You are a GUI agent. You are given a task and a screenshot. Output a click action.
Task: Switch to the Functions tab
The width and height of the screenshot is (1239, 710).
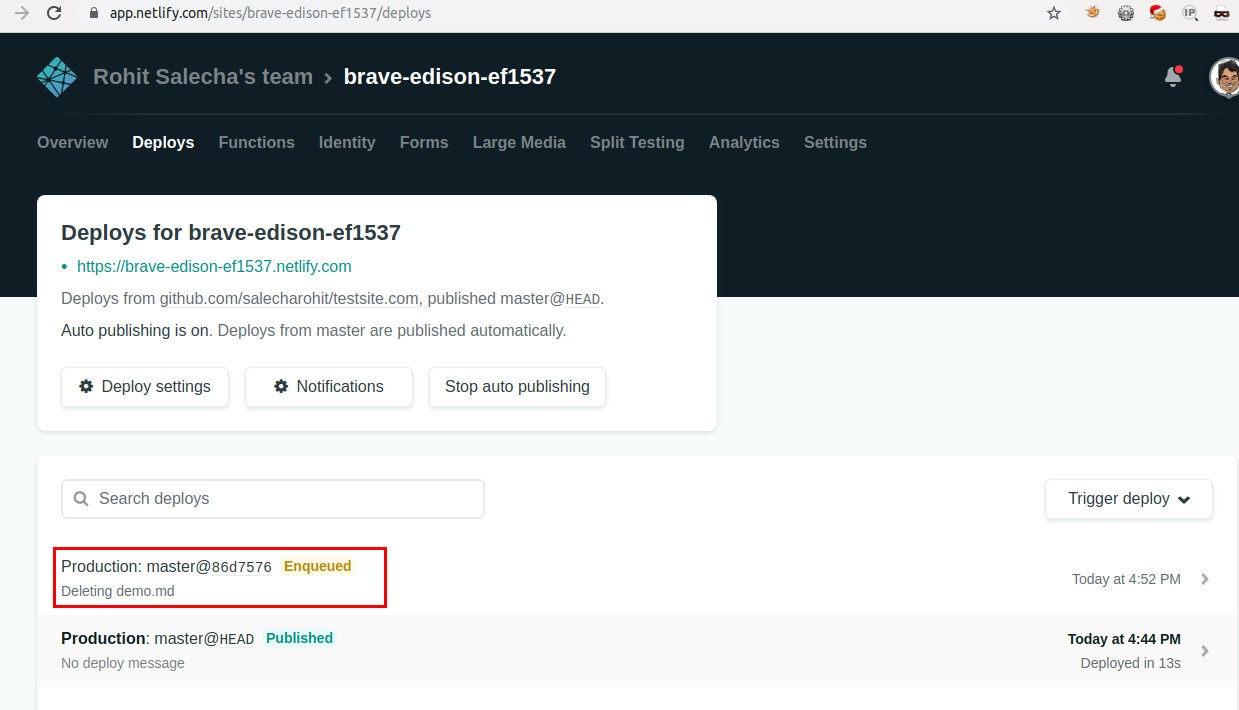pos(257,143)
